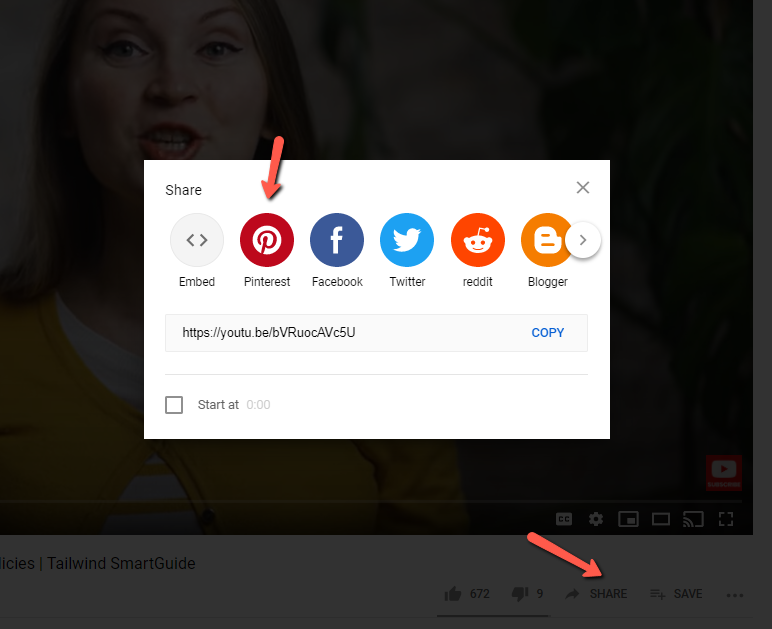Enable the Start at checkbox

pos(174,405)
